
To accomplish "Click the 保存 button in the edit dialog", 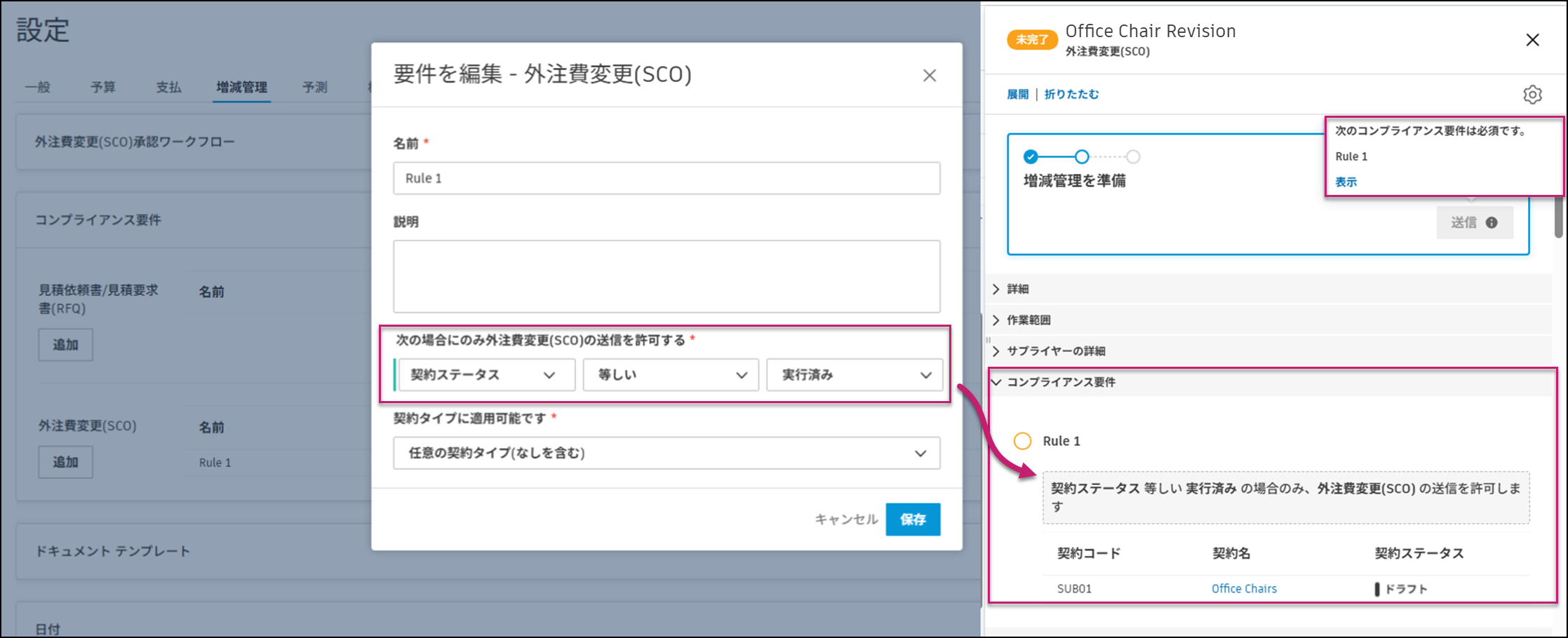I will [912, 520].
